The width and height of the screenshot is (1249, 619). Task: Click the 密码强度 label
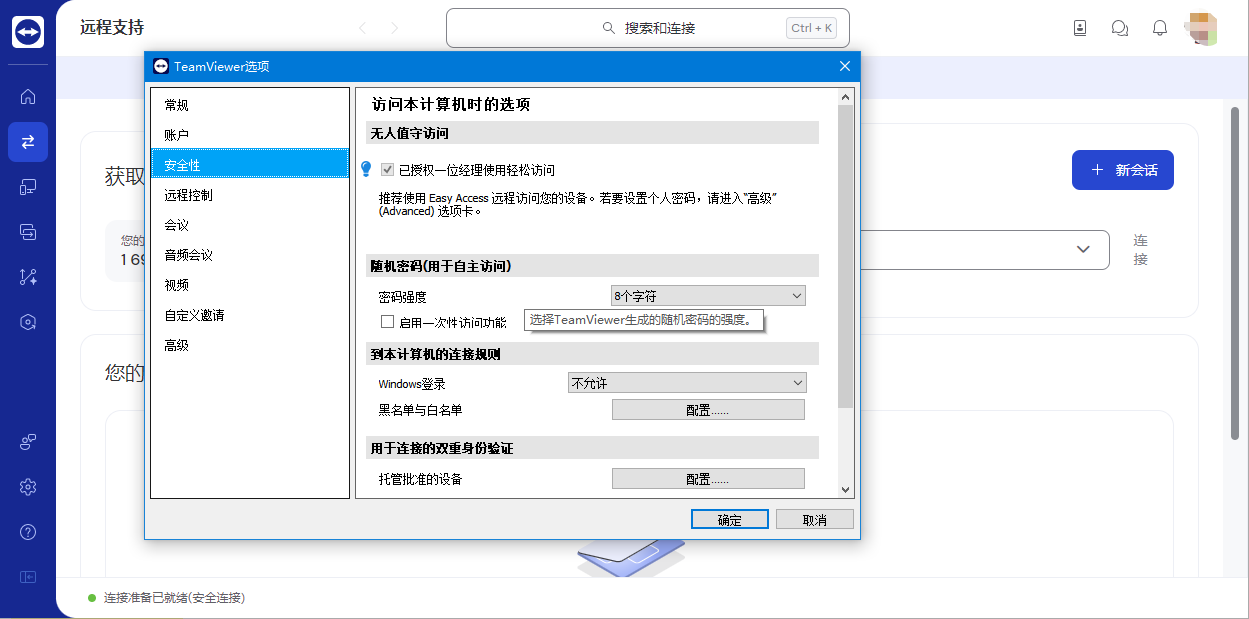click(402, 297)
